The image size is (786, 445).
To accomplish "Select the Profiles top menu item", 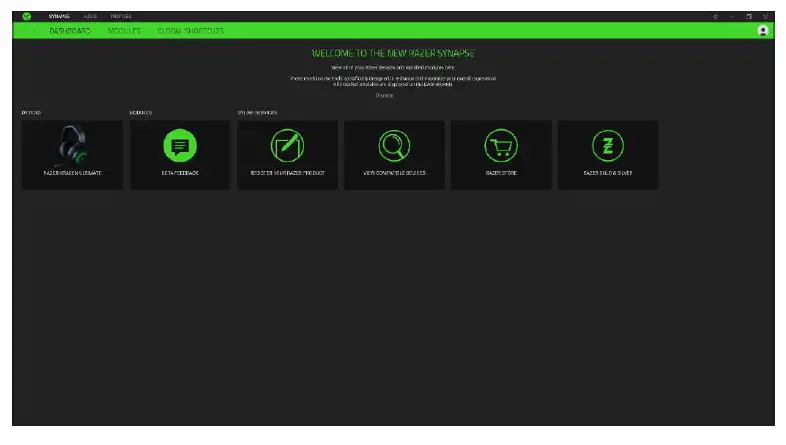I will (x=121, y=17).
